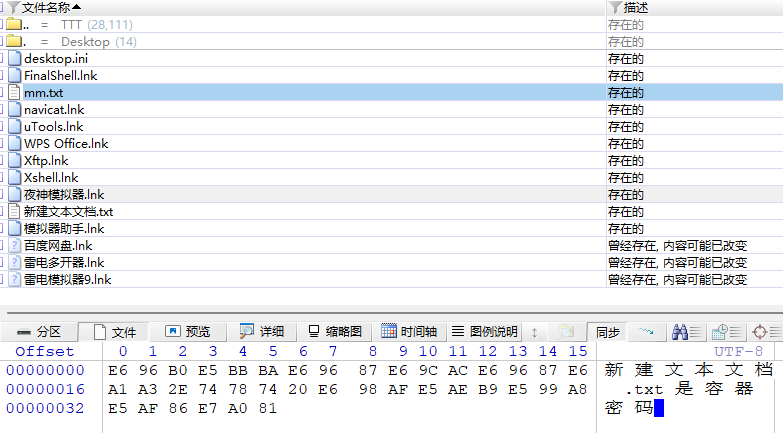
Task: Click the up-down arrow icon in toolbar
Action: (x=534, y=332)
